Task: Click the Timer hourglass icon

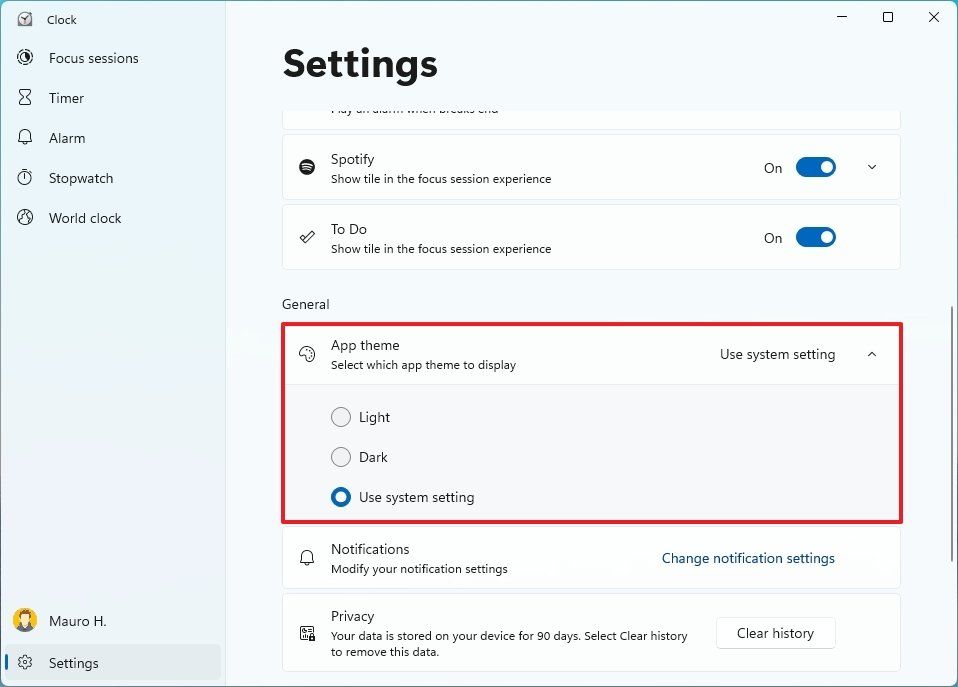Action: tap(24, 97)
